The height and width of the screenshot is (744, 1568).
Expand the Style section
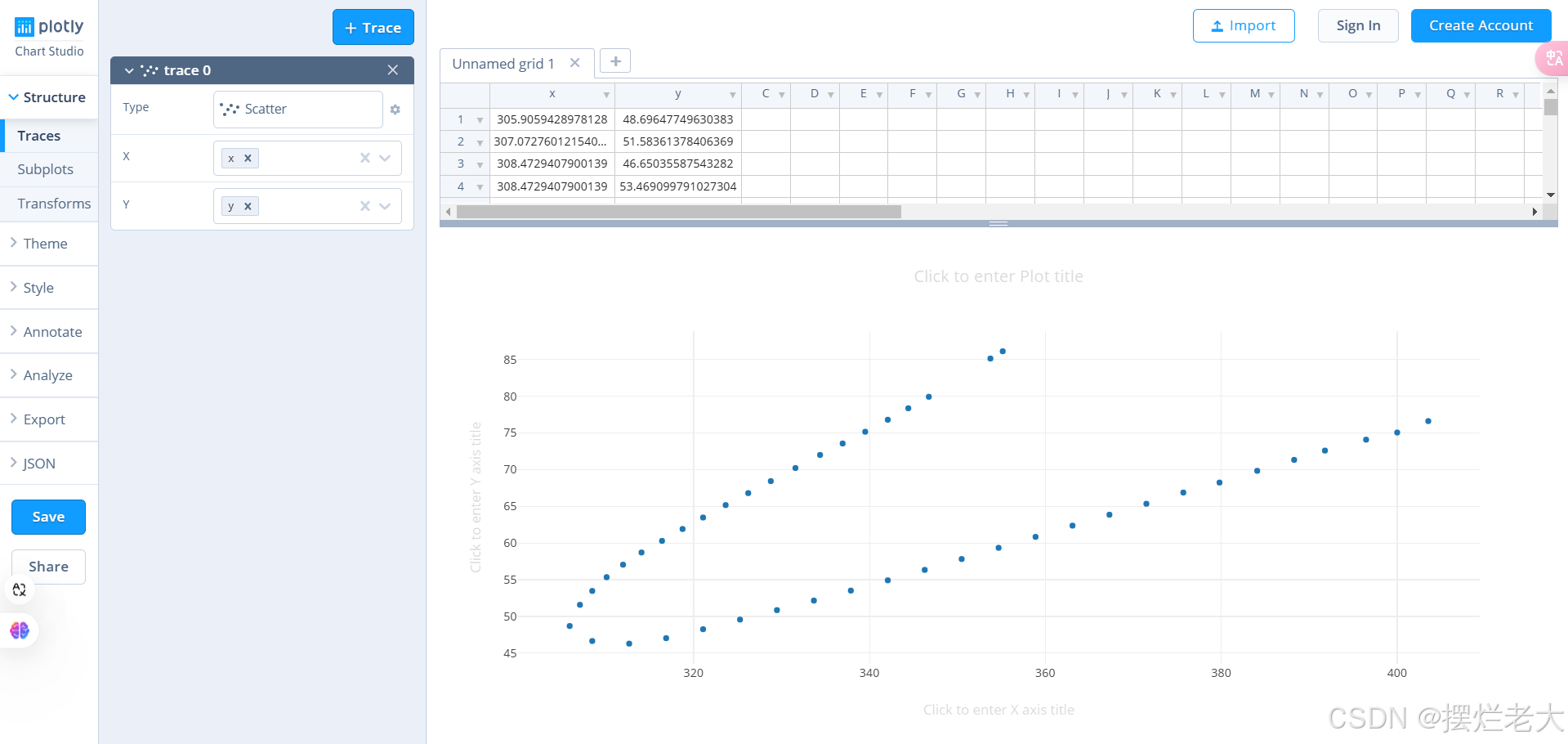pos(49,288)
